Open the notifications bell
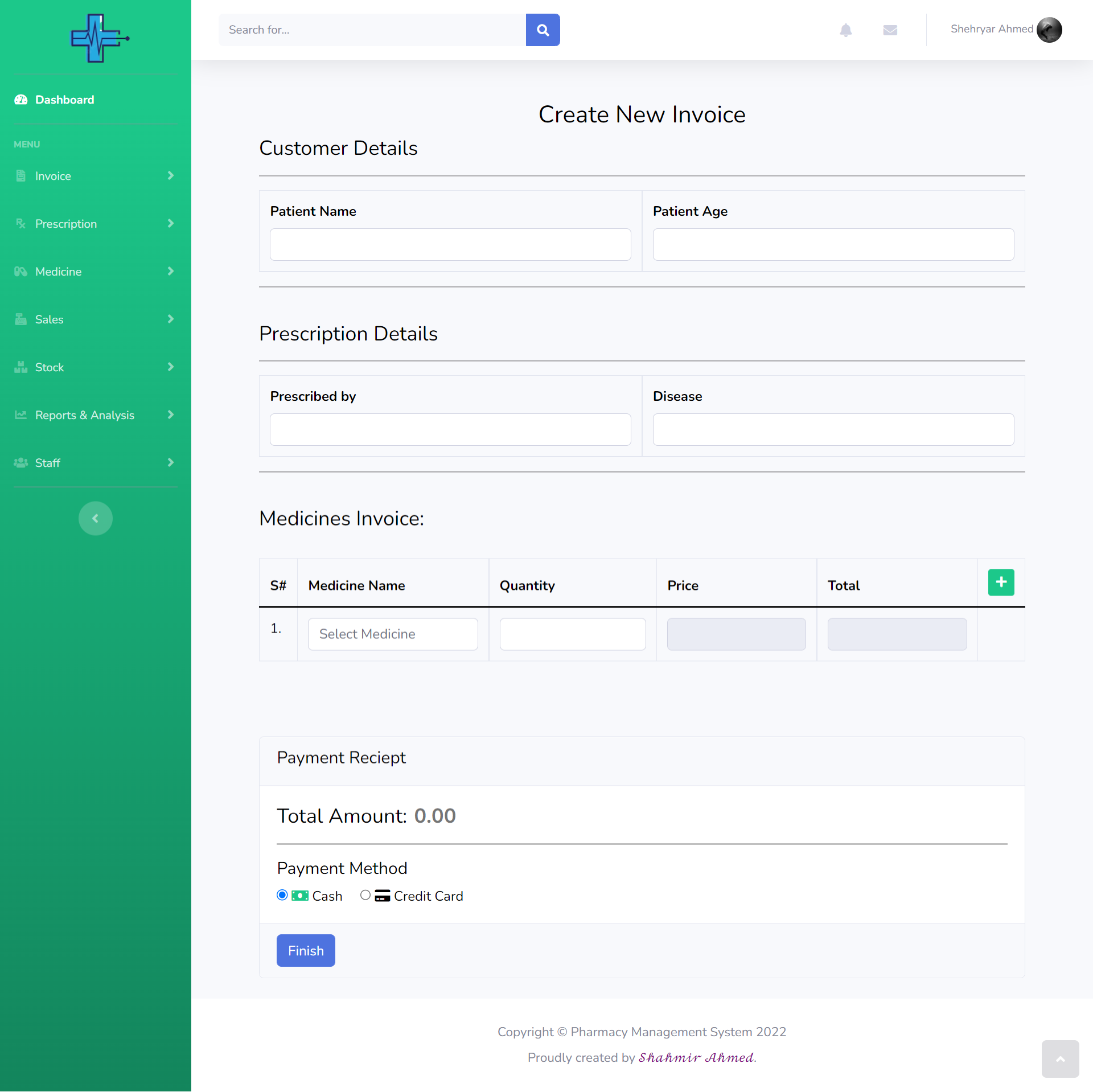Screen dimensions: 1093x1092 tap(845, 30)
